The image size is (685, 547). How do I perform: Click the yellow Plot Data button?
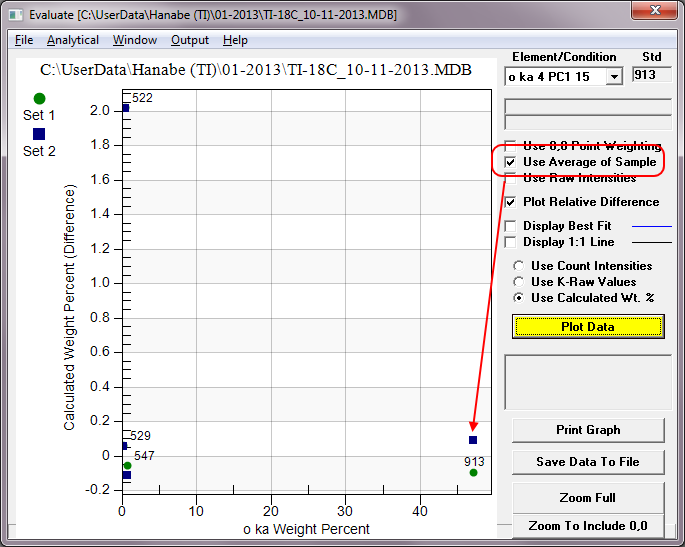pos(588,326)
